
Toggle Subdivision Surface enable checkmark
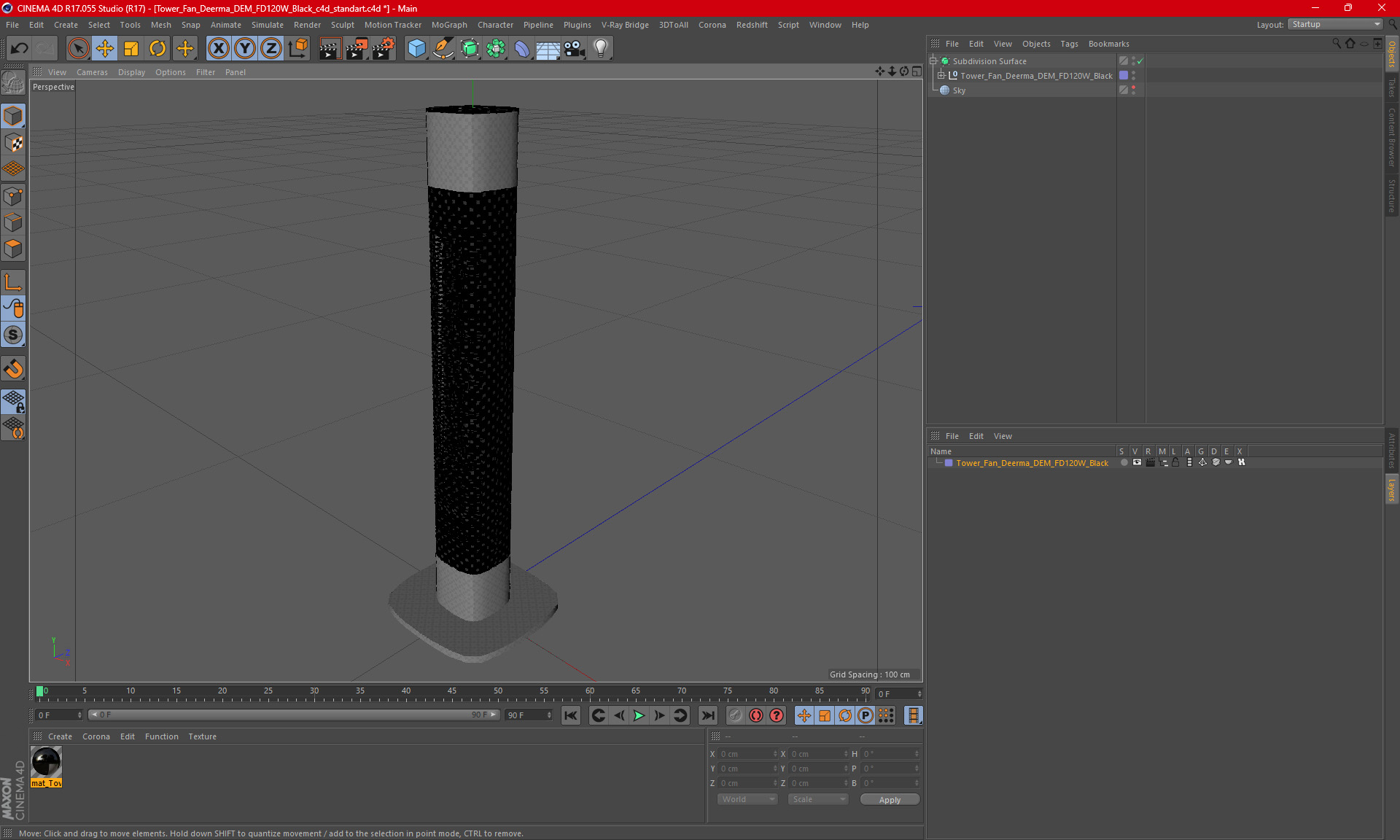[x=1140, y=61]
